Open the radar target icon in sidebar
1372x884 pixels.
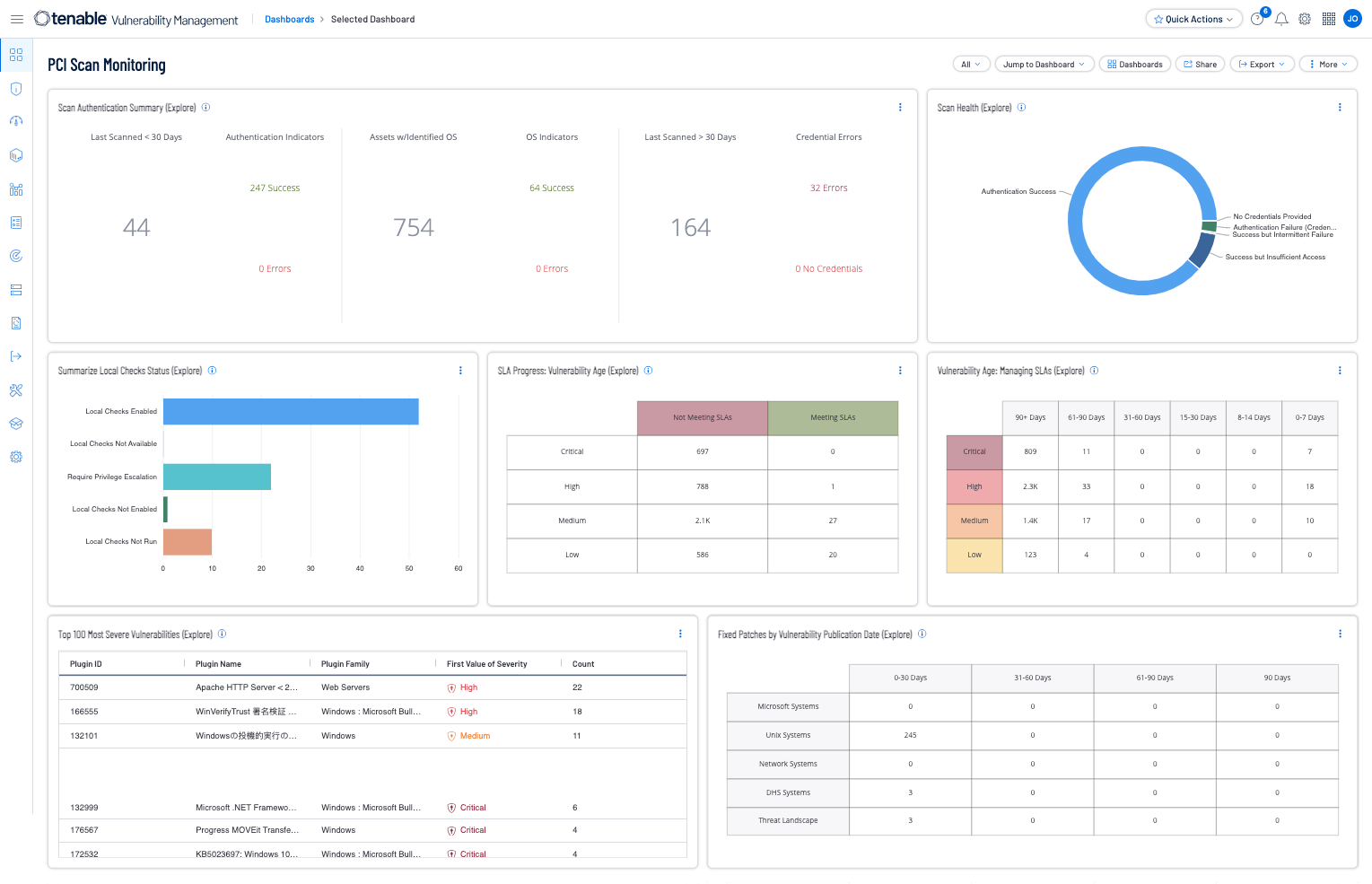pyautogui.click(x=16, y=256)
